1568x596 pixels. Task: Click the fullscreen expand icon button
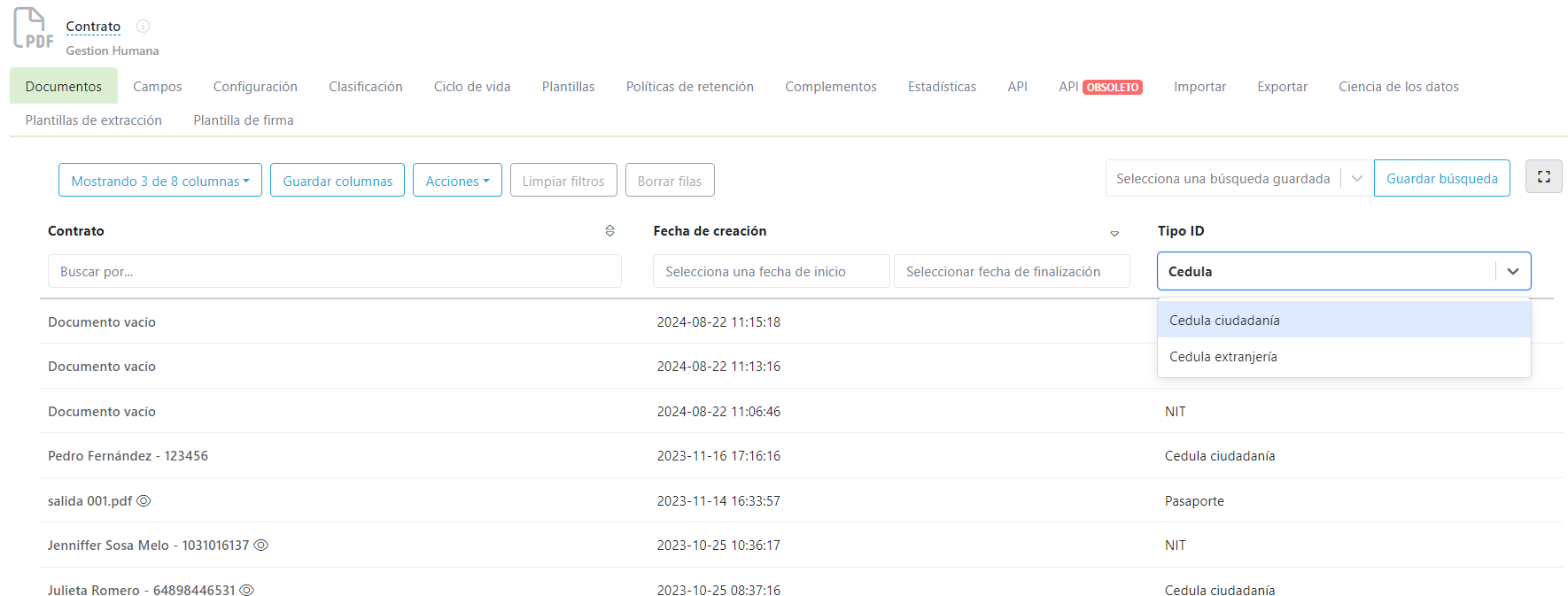click(x=1543, y=177)
